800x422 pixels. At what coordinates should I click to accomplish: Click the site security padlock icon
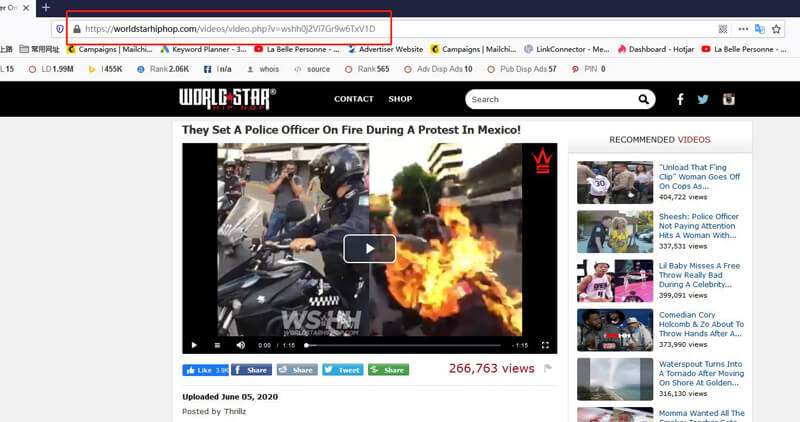click(77, 29)
